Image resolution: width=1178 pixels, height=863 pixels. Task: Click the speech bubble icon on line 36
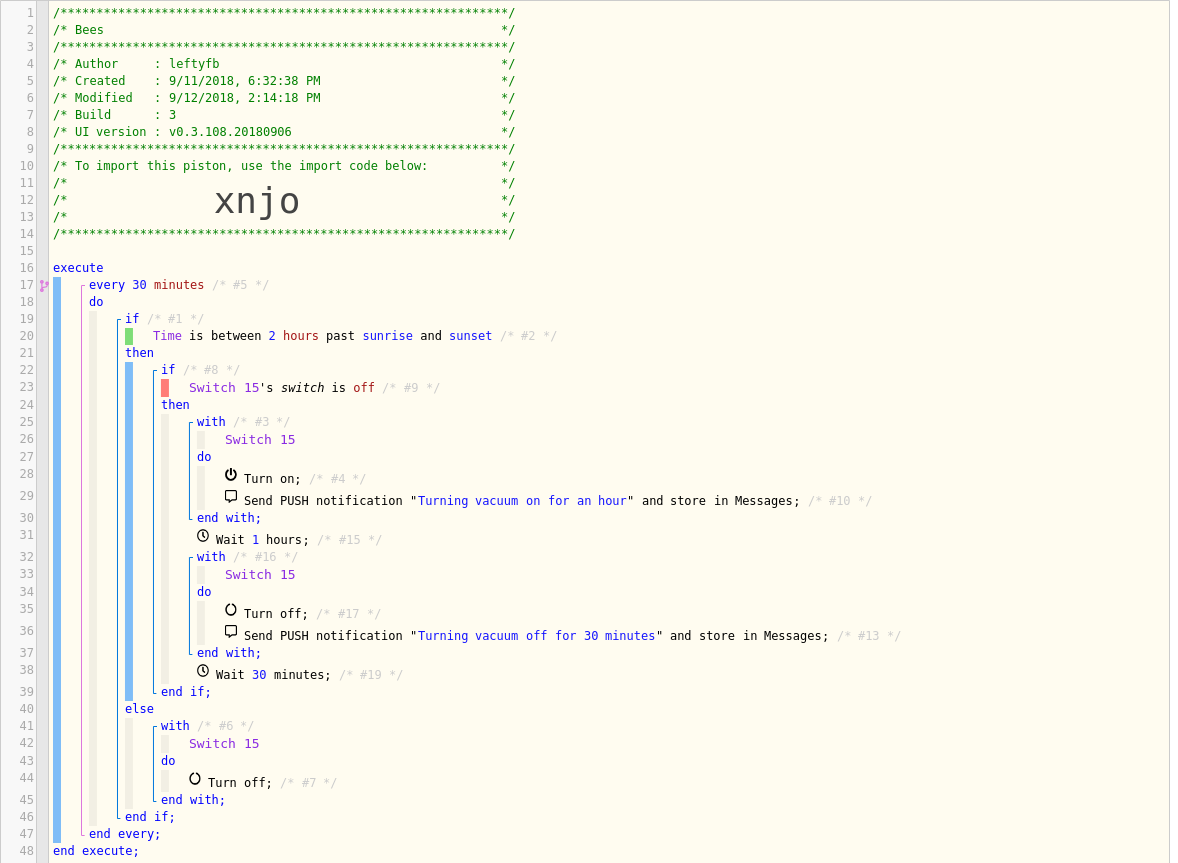point(231,632)
